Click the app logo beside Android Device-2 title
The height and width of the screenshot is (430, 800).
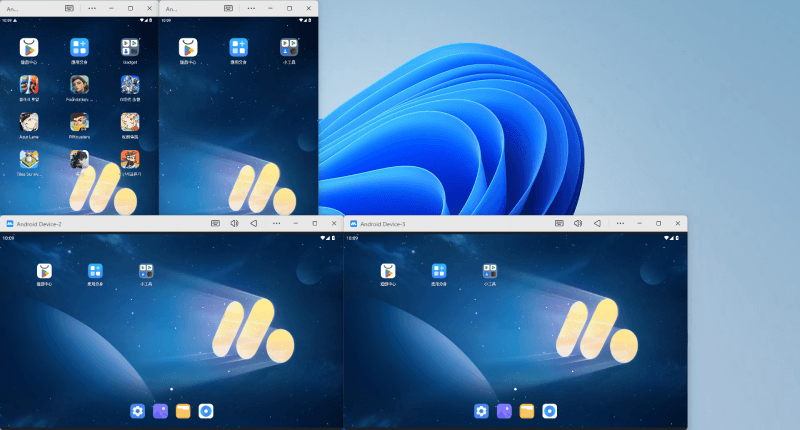tap(9, 224)
